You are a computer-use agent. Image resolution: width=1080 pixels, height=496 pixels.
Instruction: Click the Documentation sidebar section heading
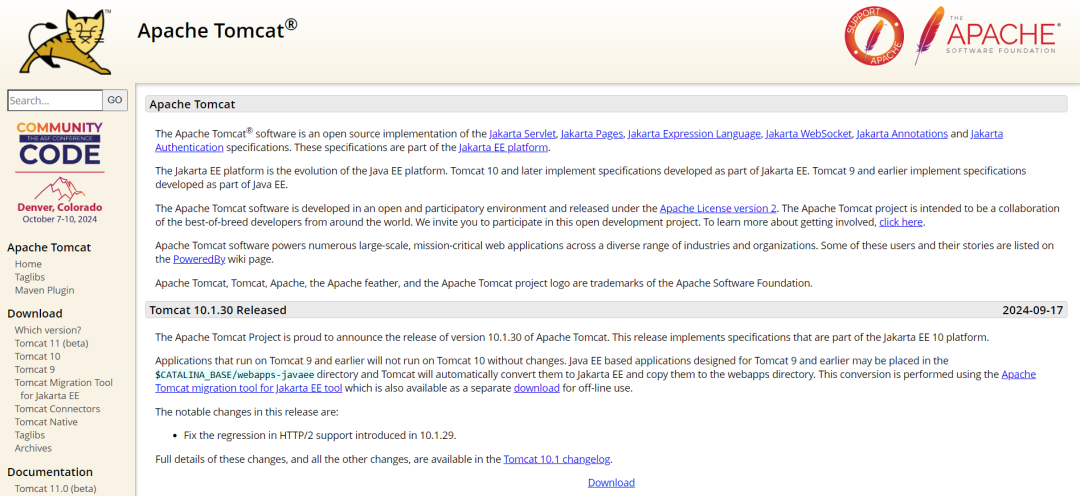coord(50,472)
